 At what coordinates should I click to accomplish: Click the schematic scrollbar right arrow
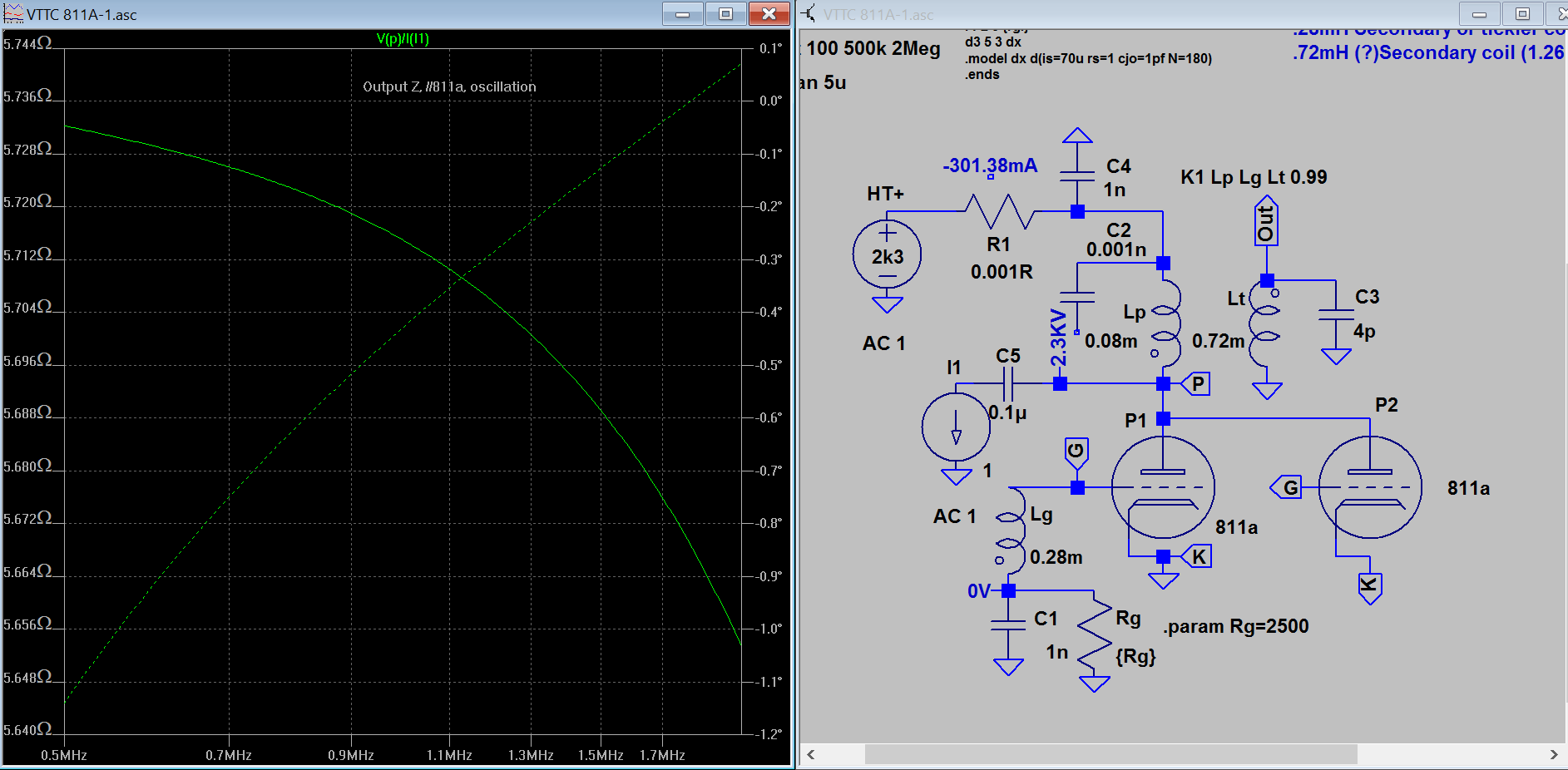click(x=1553, y=754)
